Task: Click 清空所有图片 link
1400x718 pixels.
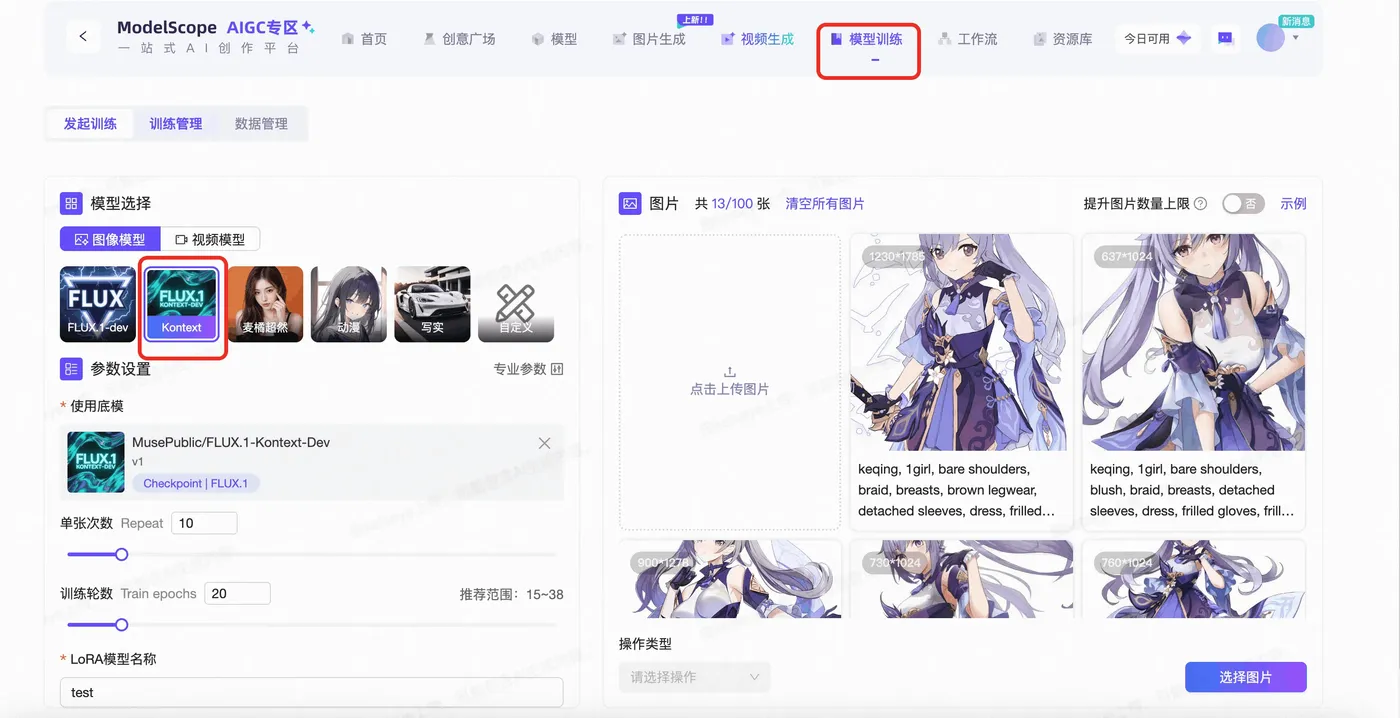Action: 825,203
